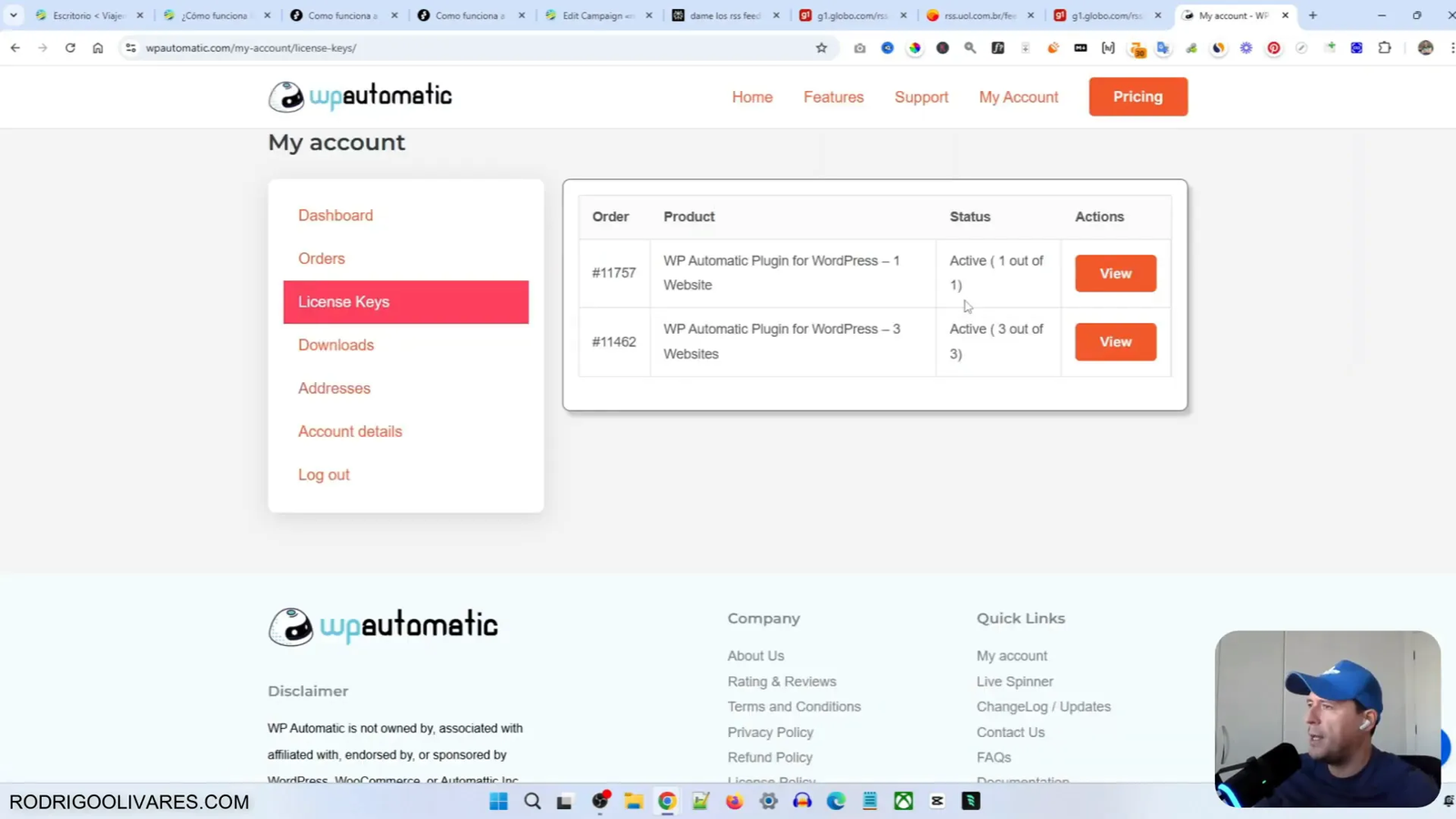Log out of the WP Automatic account

[323, 474]
